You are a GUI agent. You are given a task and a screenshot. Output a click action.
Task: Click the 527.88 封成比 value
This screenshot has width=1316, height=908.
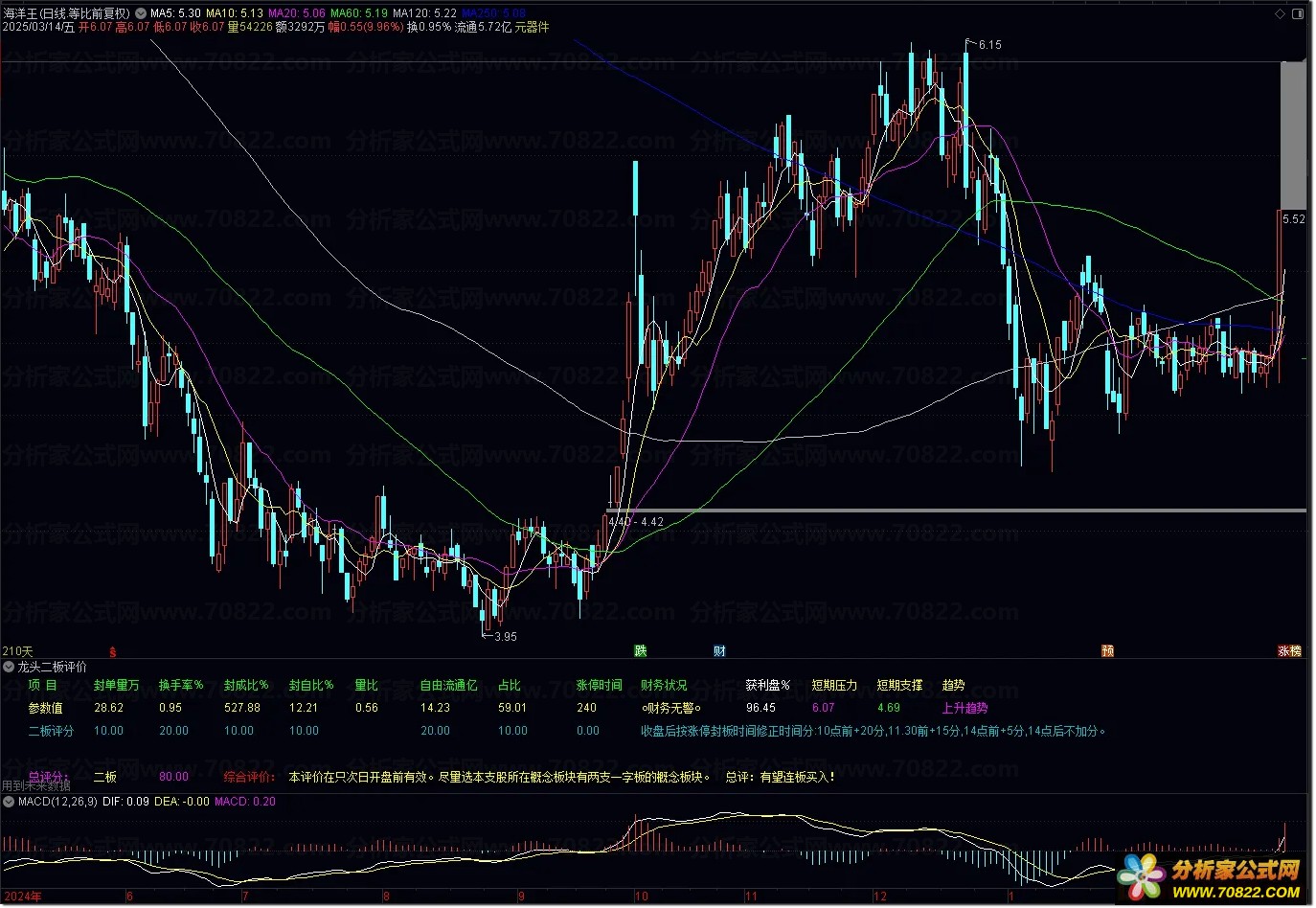[x=241, y=709]
